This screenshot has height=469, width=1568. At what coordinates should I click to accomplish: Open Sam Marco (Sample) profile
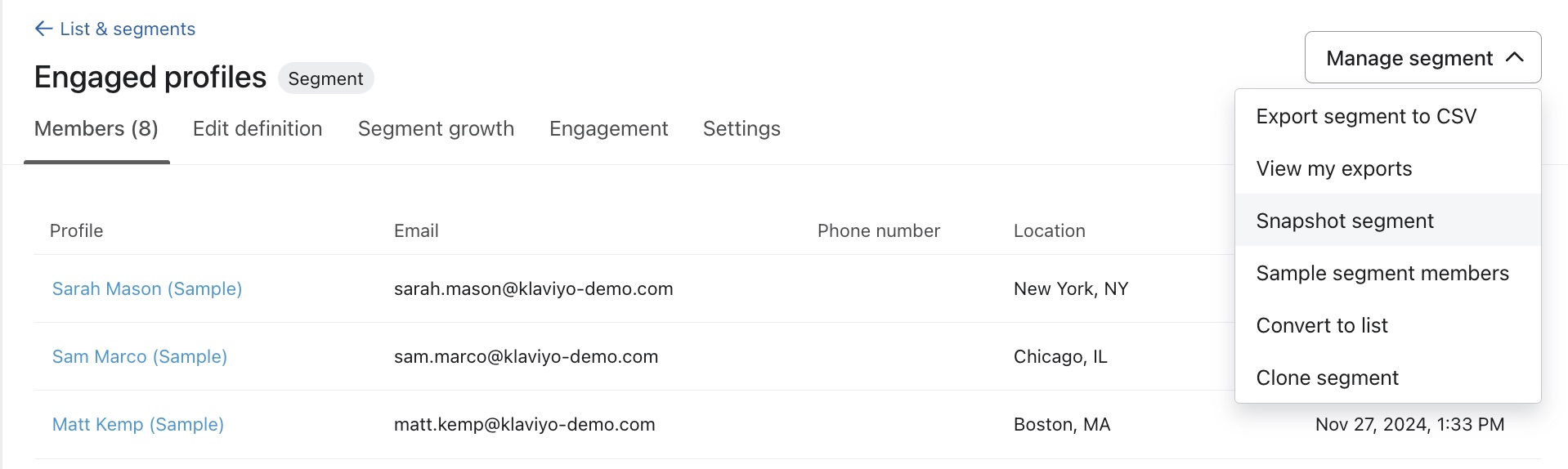(140, 357)
